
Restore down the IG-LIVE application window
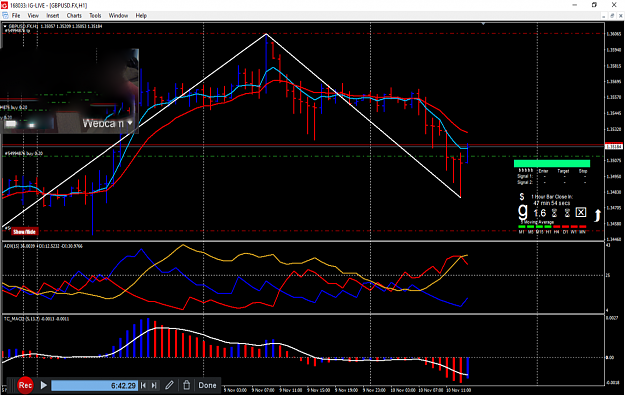coord(594,5)
